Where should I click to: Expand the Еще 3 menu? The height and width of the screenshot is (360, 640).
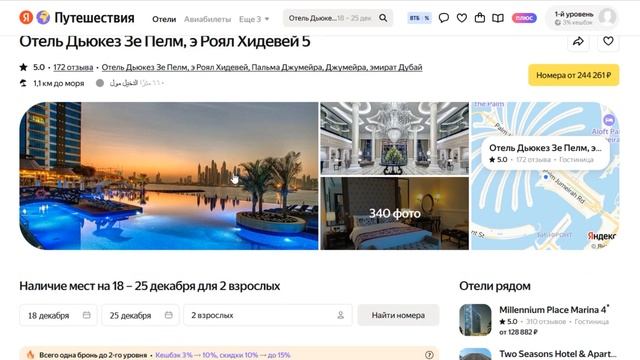point(254,19)
